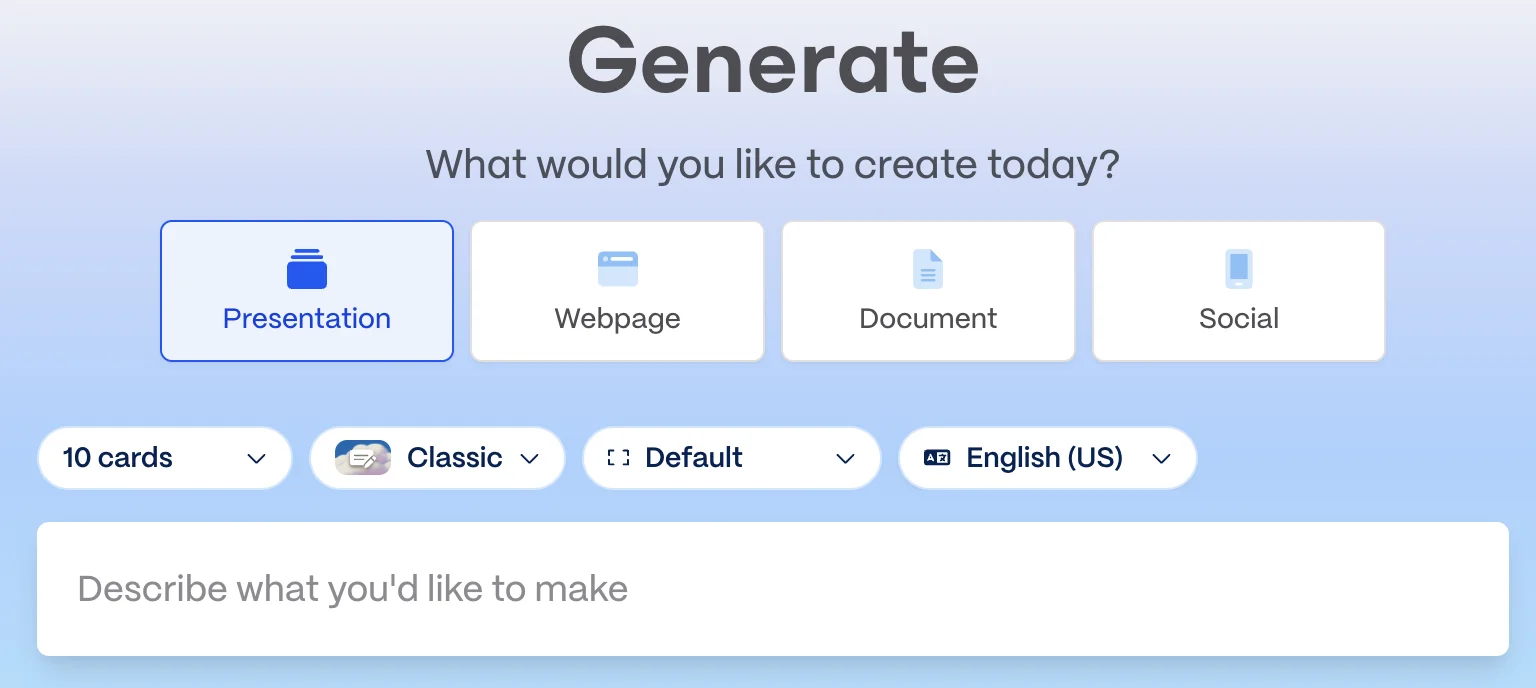Open the 10 cards dropdown
The image size is (1536, 688).
(x=165, y=458)
